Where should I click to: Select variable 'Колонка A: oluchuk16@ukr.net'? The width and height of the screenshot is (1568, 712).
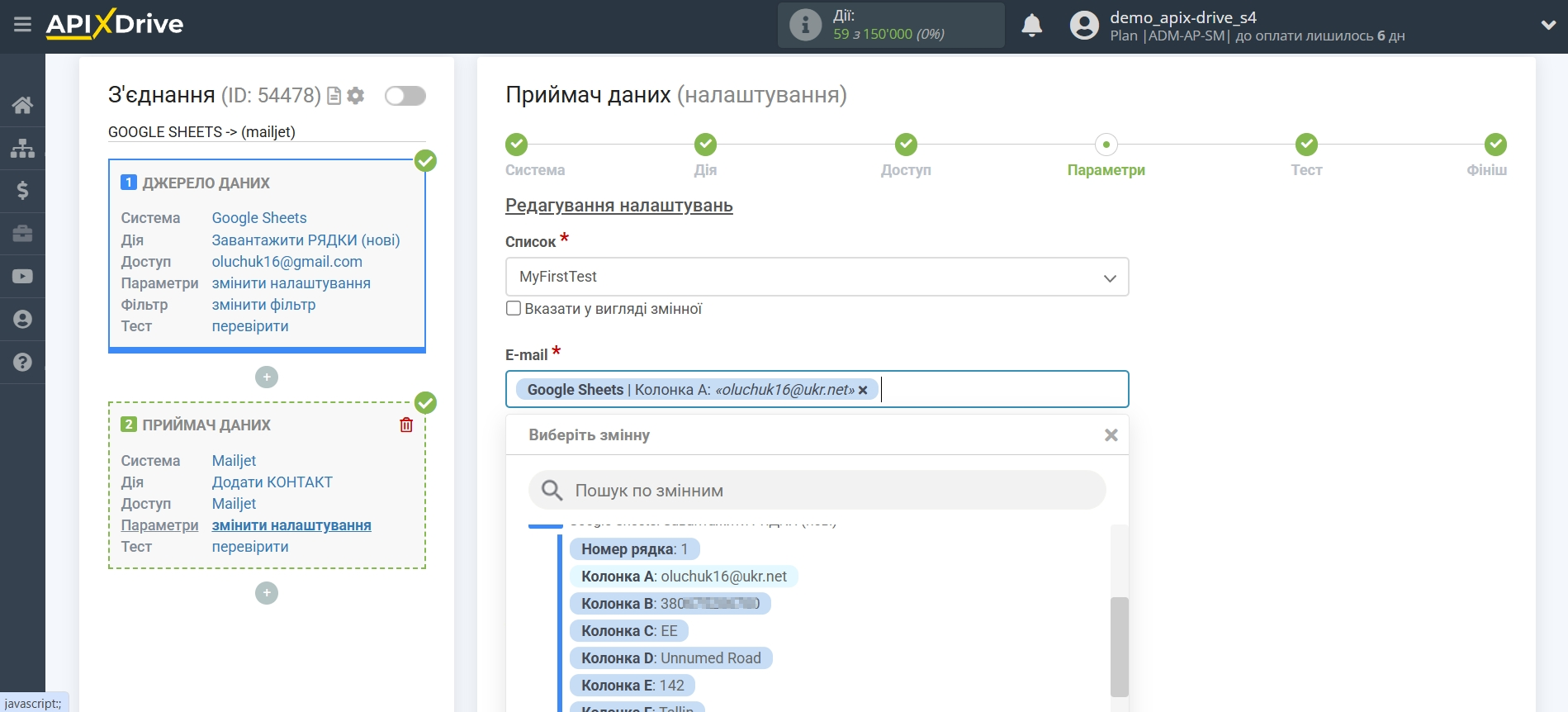click(684, 577)
